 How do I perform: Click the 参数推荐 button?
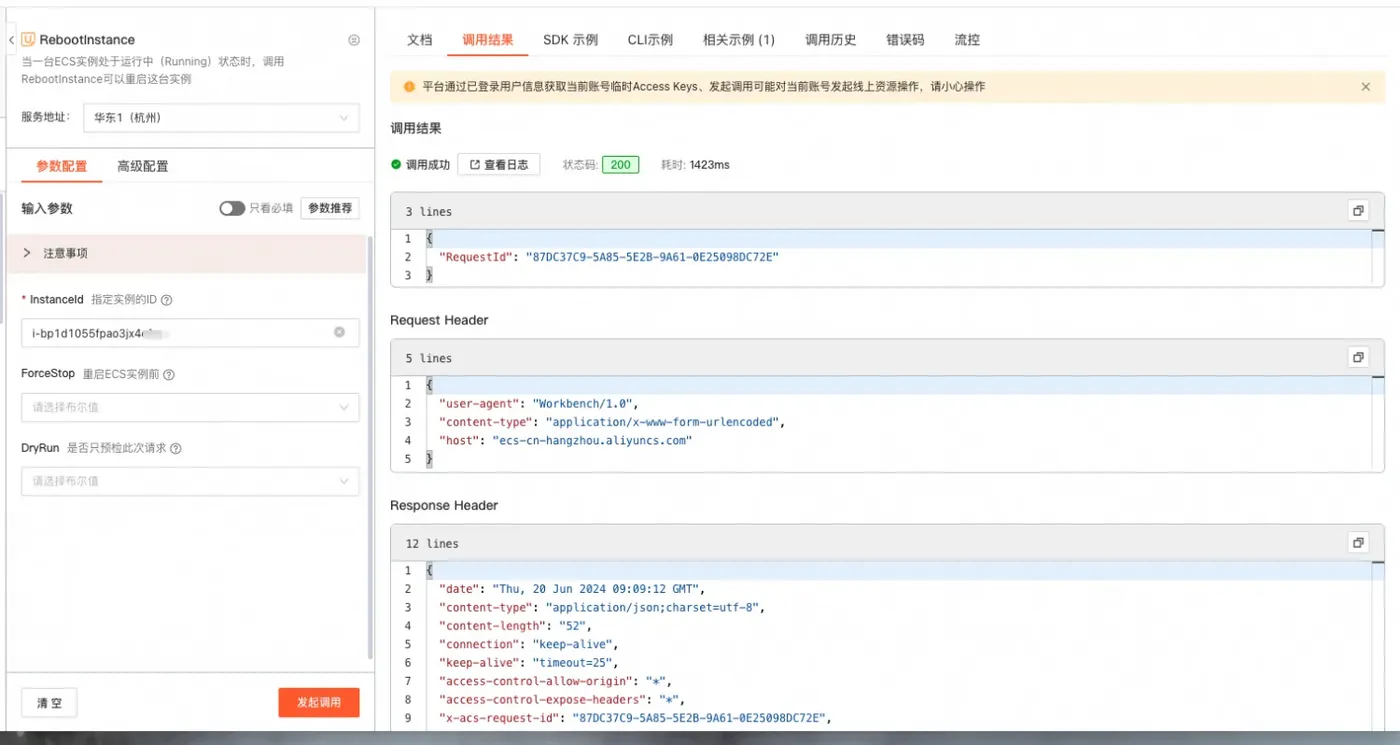click(330, 208)
